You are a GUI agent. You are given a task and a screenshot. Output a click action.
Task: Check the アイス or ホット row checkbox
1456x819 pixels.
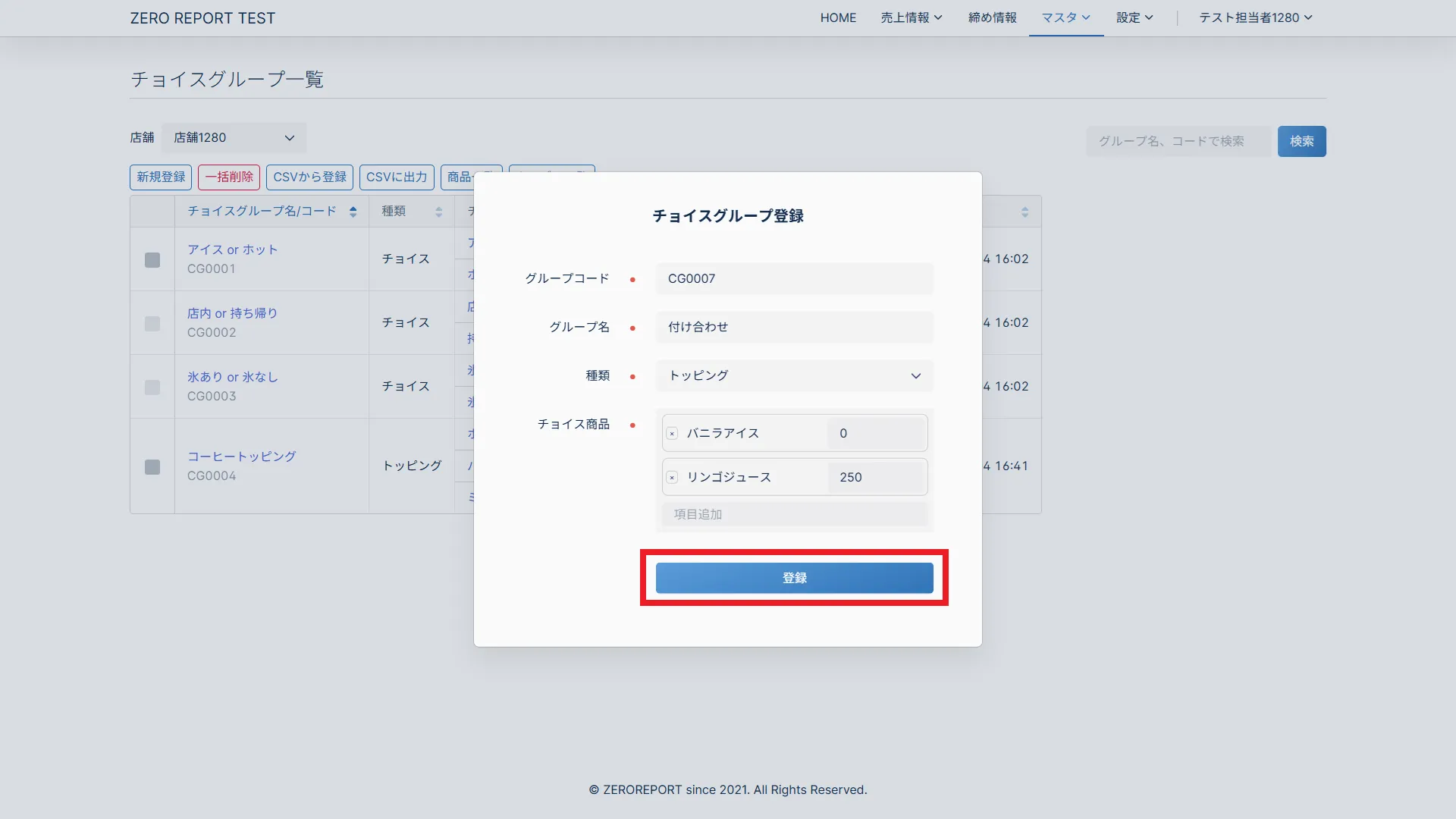pos(152,260)
